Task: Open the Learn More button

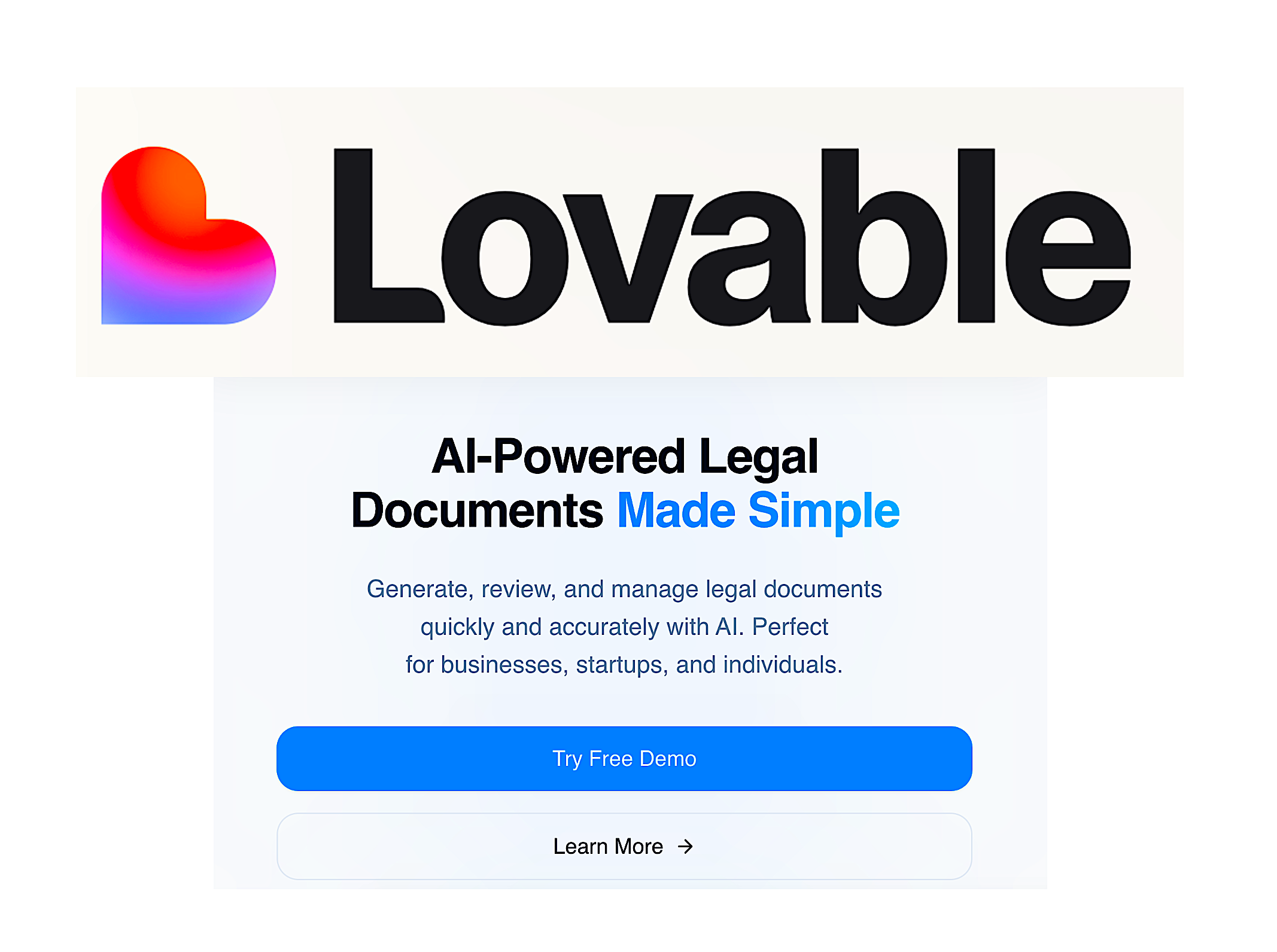Action: (x=624, y=846)
